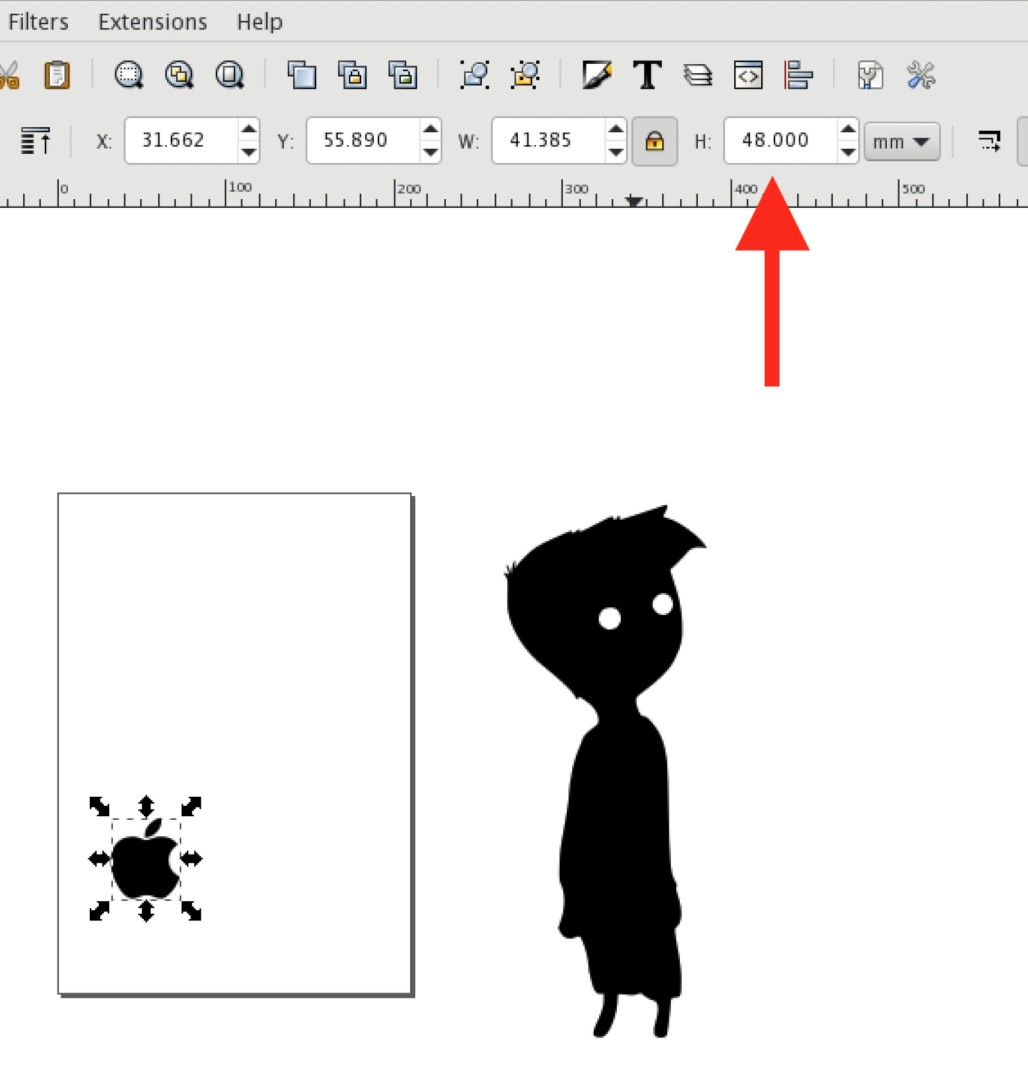Zoom to fit drawing in window

[179, 75]
